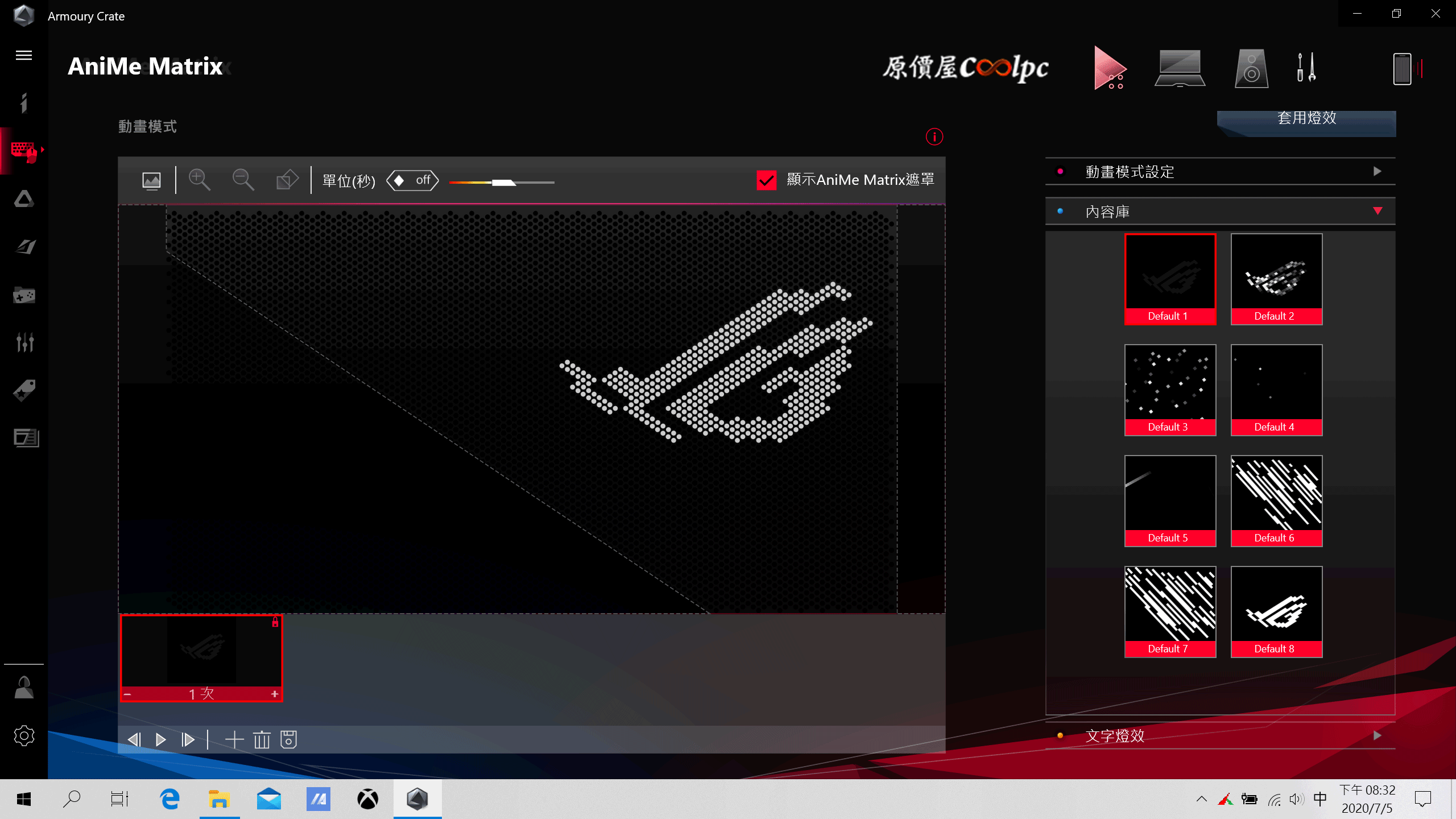This screenshot has height=819, width=1456.
Task: Open Xbox app from taskbar
Action: (x=367, y=799)
